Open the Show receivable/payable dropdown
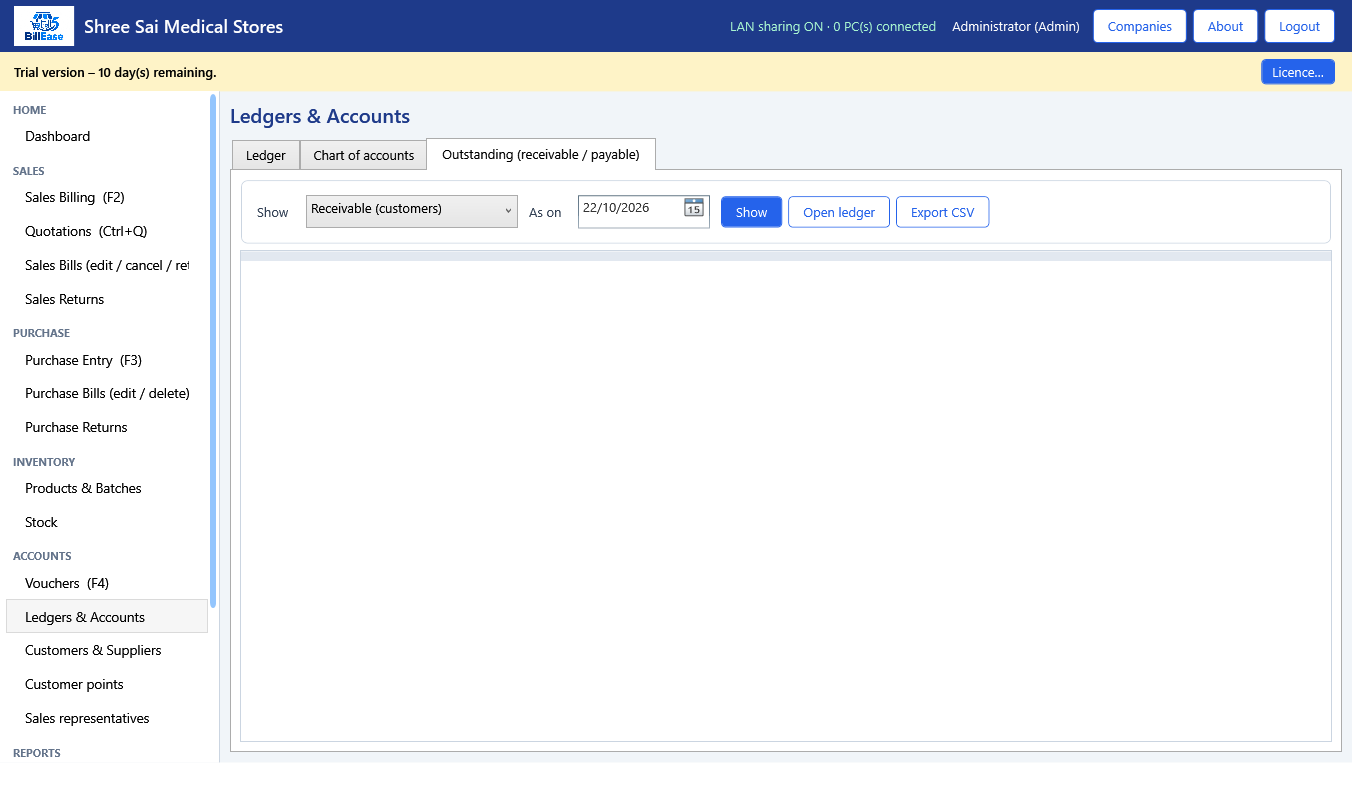 coord(412,211)
